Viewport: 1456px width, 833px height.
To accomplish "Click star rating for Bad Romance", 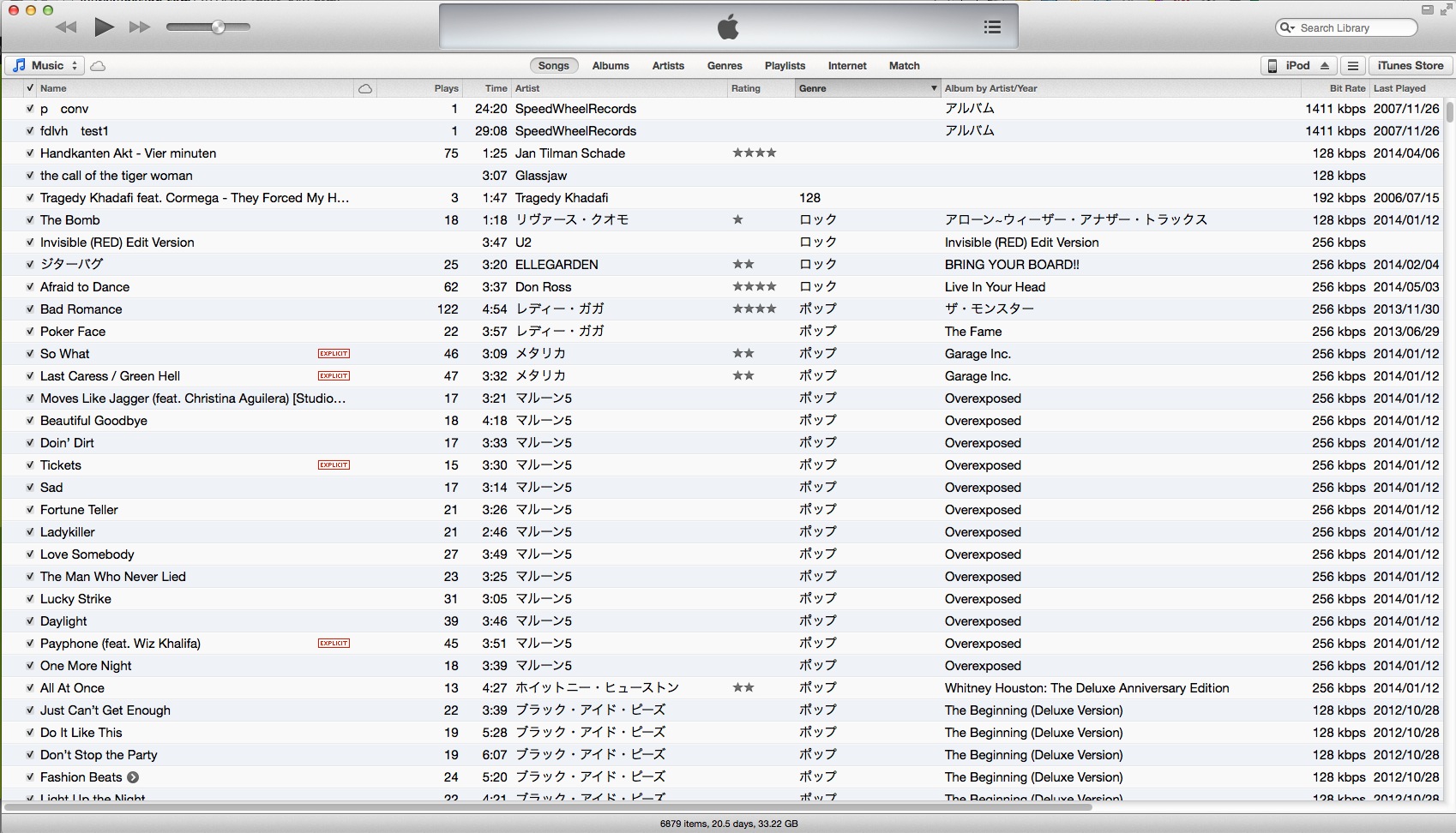I will click(755, 309).
